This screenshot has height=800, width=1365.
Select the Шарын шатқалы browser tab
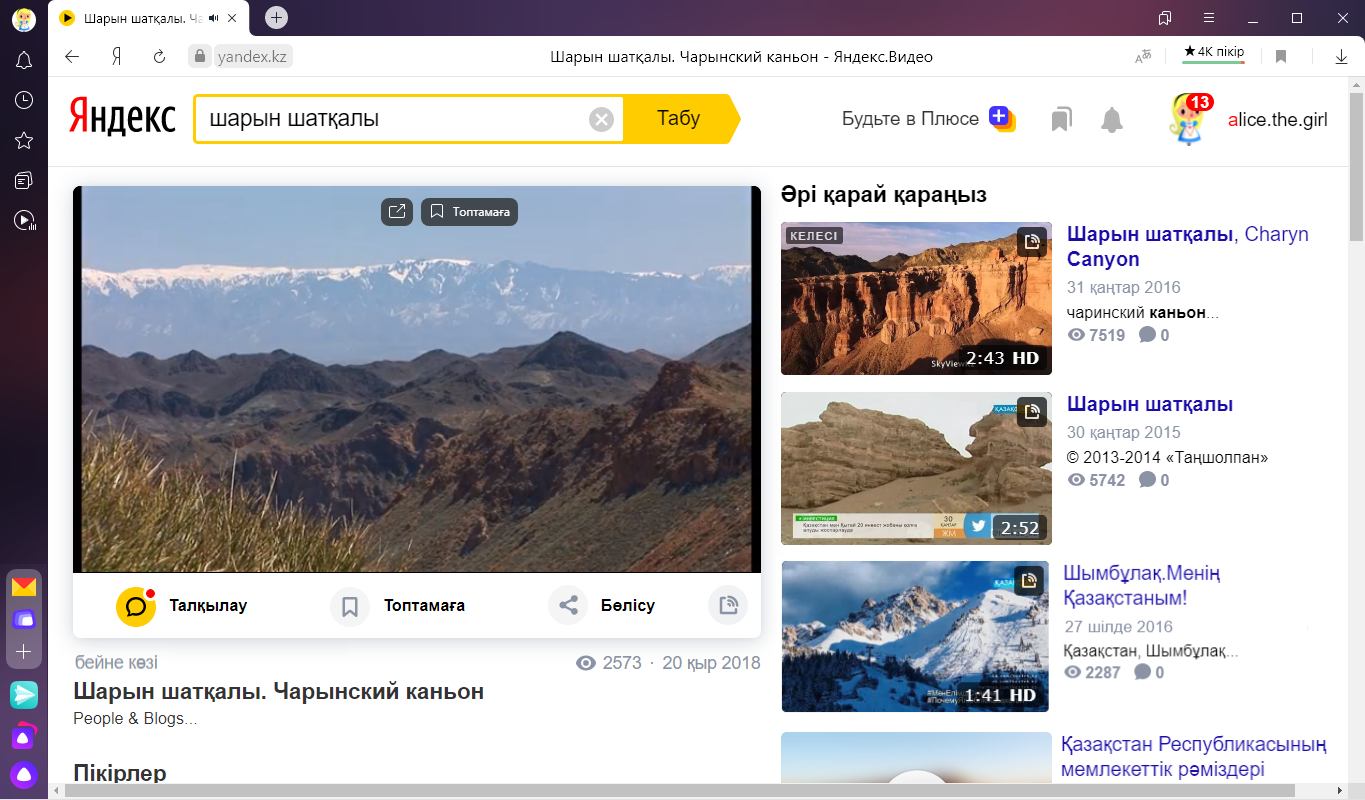[150, 18]
